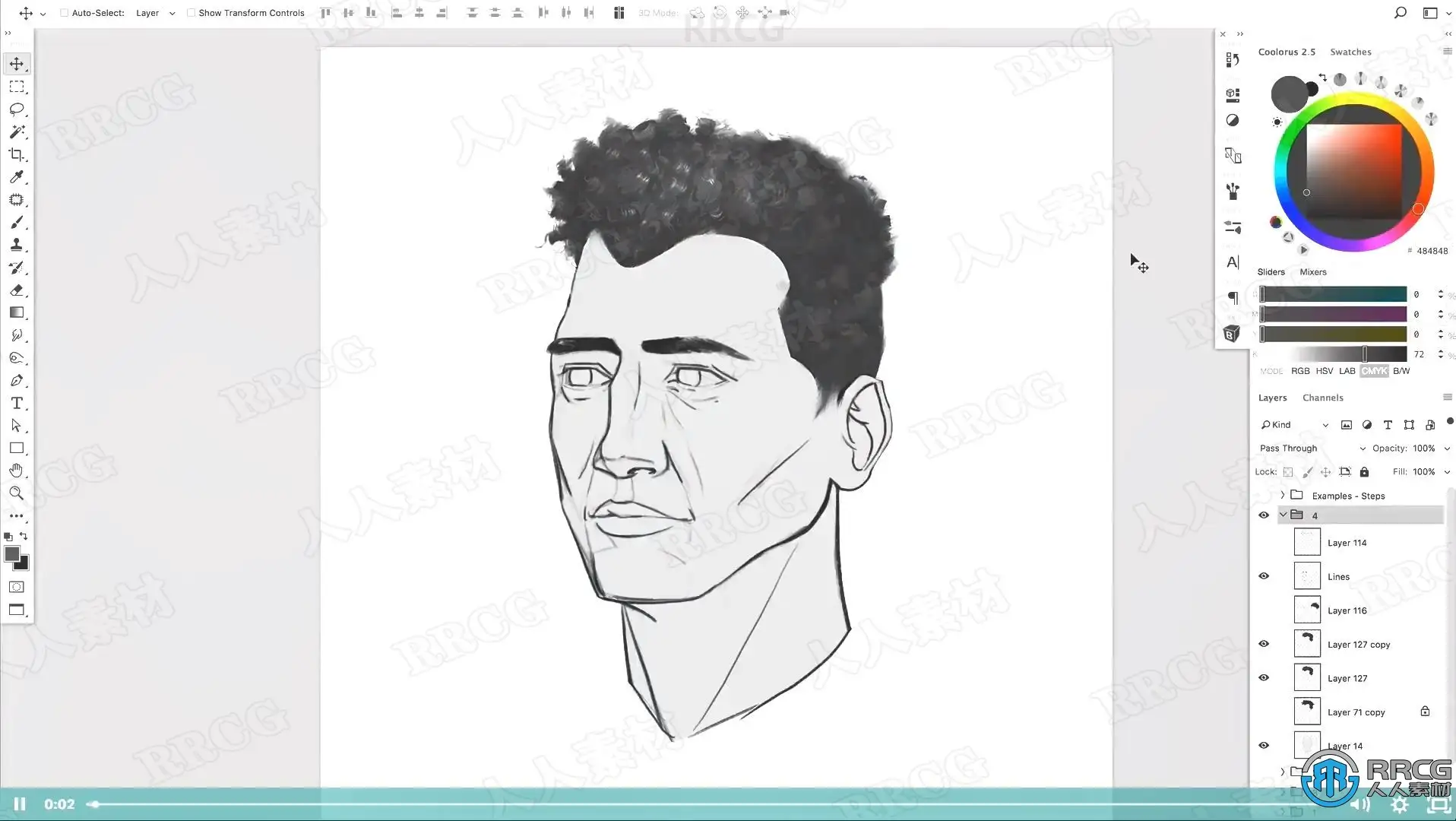Hide Layer 127 visibility eye
This screenshot has width=1456, height=821.
click(1264, 678)
